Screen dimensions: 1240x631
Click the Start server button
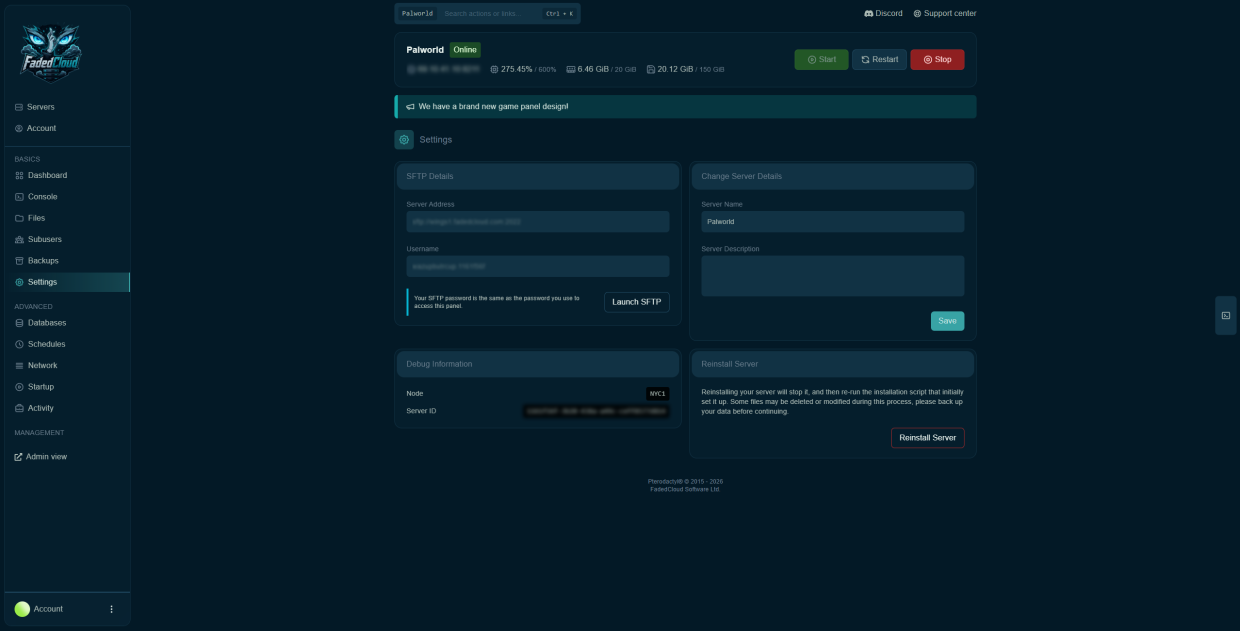pos(821,60)
